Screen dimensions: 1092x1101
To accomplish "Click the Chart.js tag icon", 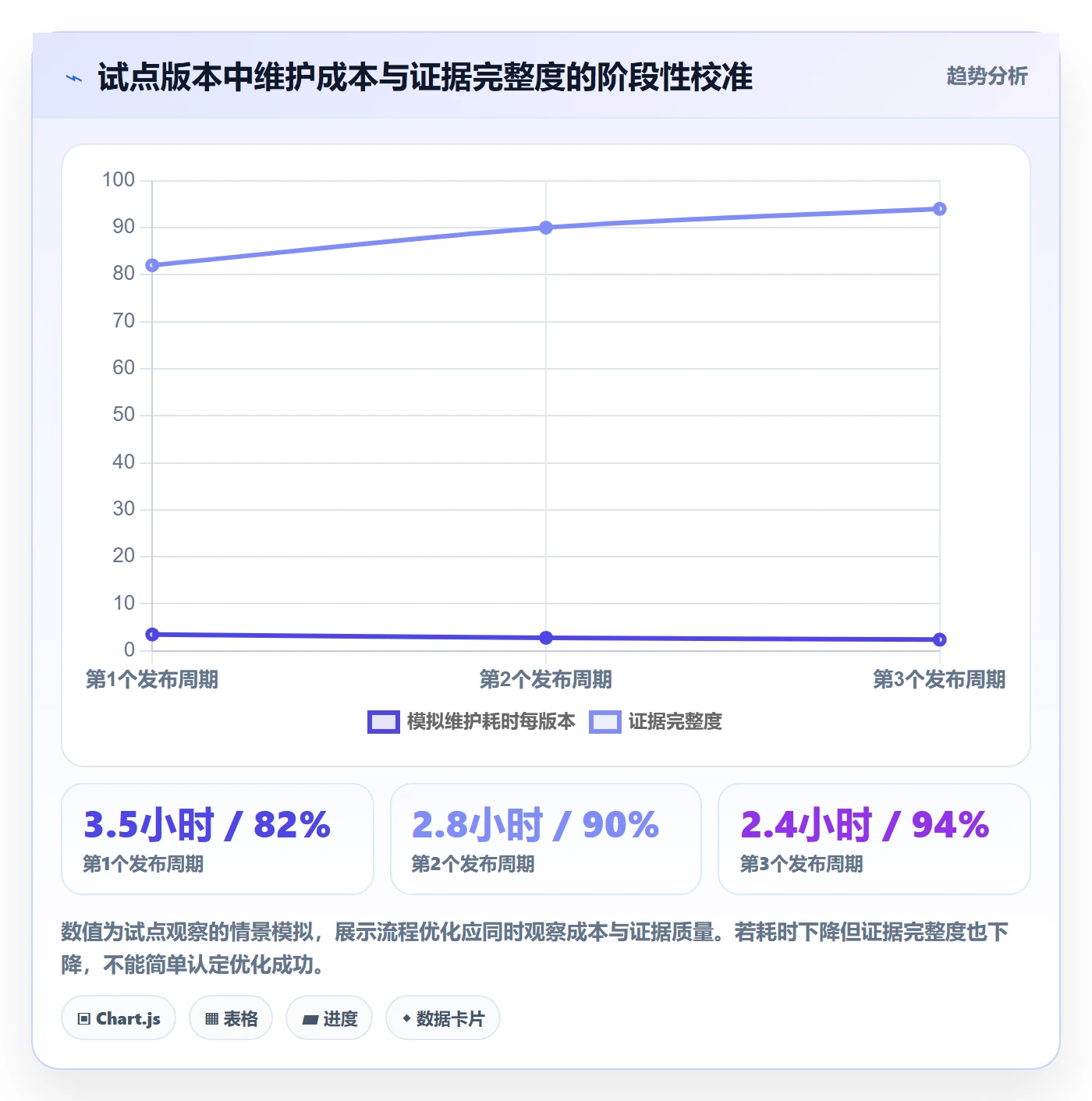I will (x=84, y=1019).
